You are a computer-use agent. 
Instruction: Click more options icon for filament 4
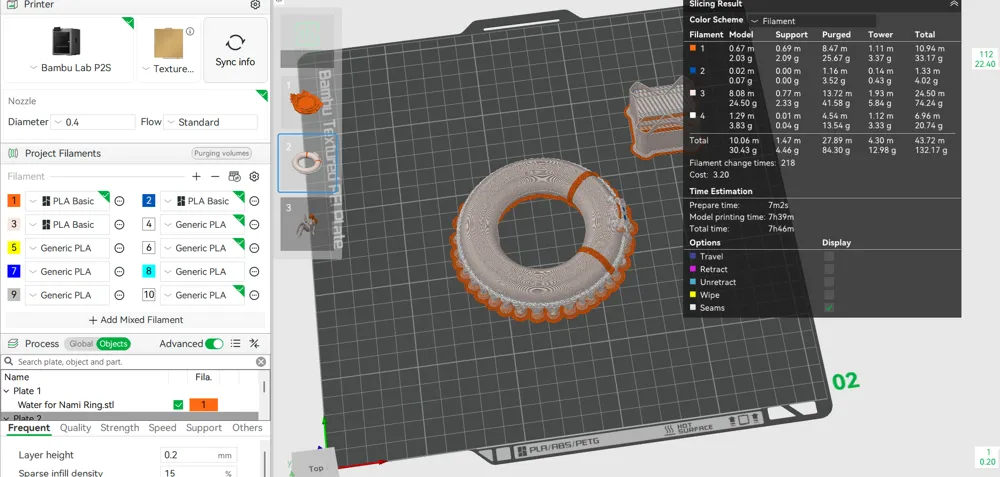(x=254, y=224)
